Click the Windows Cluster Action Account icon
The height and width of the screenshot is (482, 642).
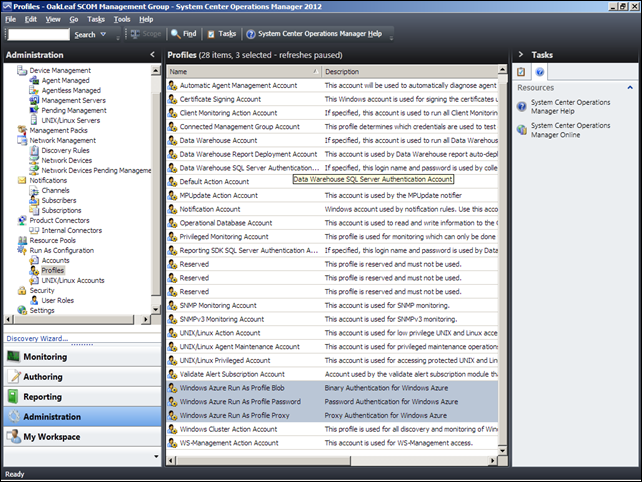(x=172, y=429)
